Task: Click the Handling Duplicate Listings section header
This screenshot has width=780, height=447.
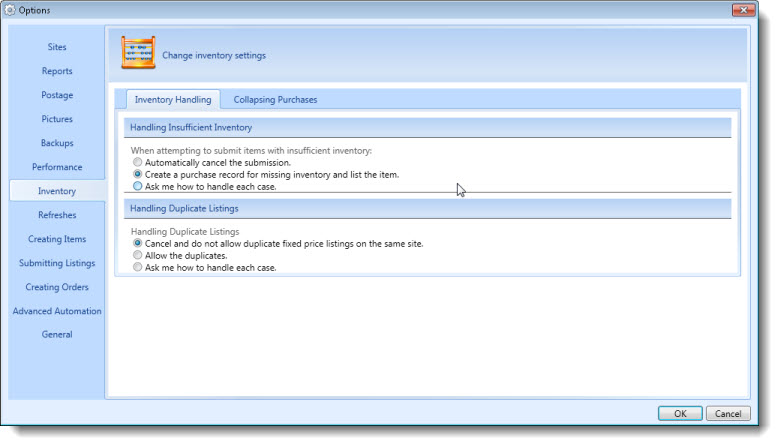Action: click(427, 208)
